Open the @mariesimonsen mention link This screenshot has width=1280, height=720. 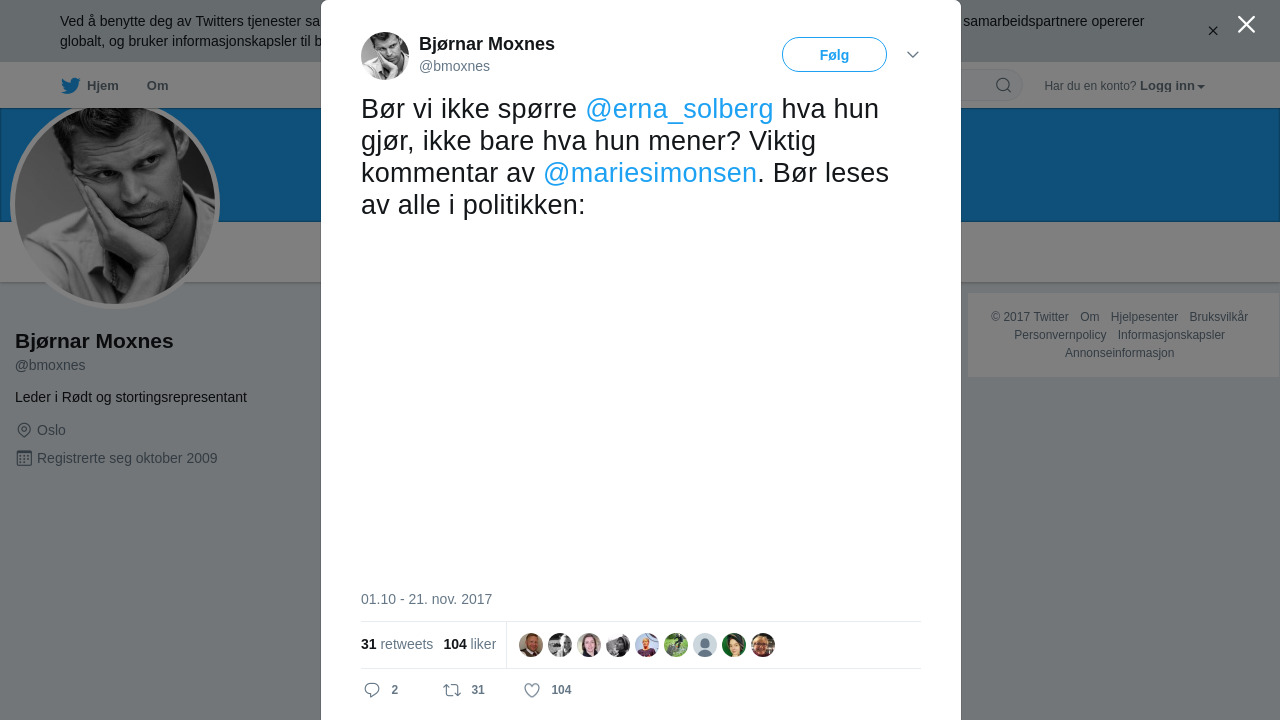[x=650, y=173]
